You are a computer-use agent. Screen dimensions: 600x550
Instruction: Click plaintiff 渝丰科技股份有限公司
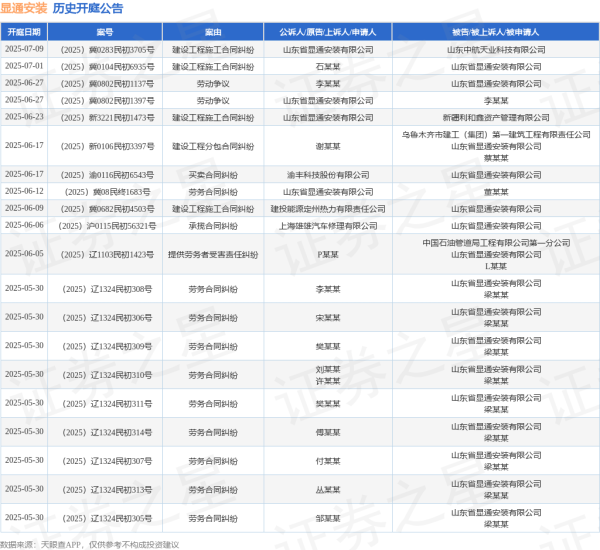327,174
